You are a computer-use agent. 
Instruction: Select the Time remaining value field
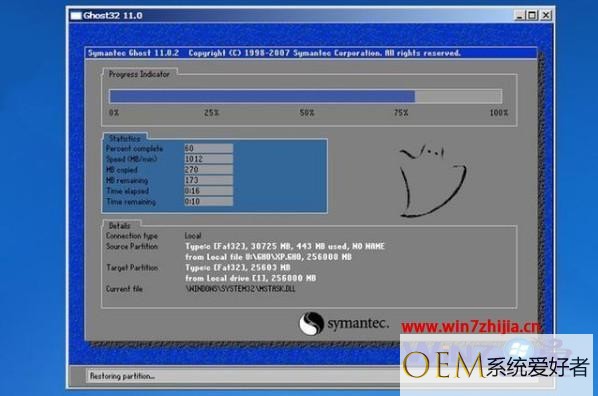click(x=208, y=201)
